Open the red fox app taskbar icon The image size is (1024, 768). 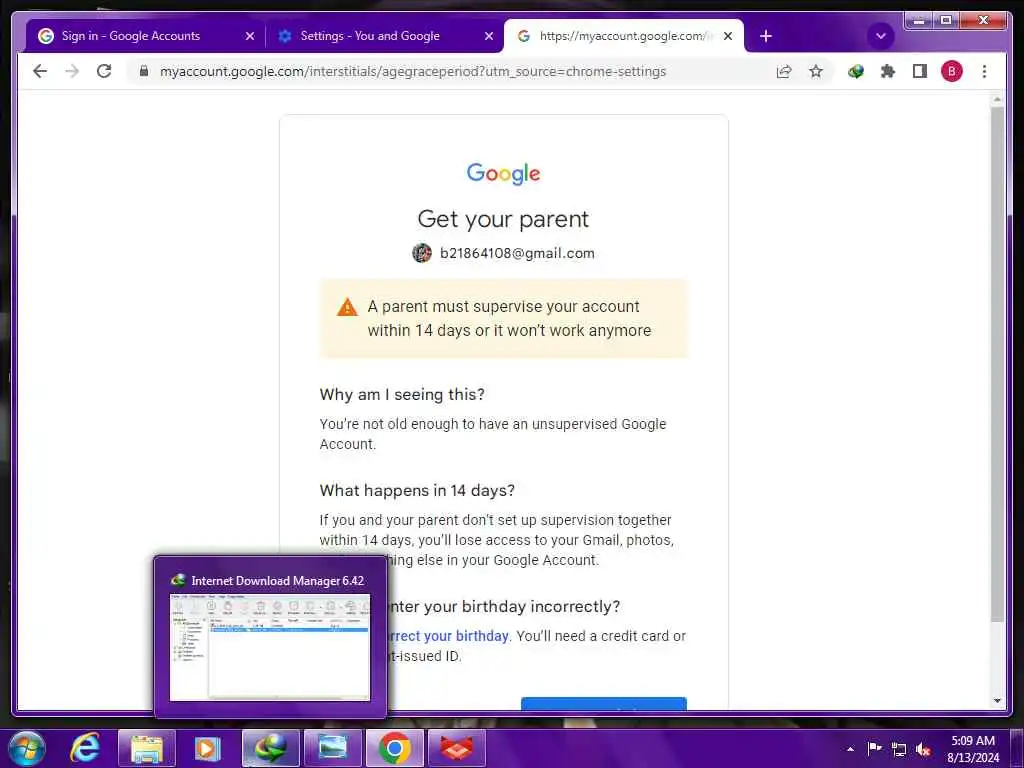(x=457, y=748)
